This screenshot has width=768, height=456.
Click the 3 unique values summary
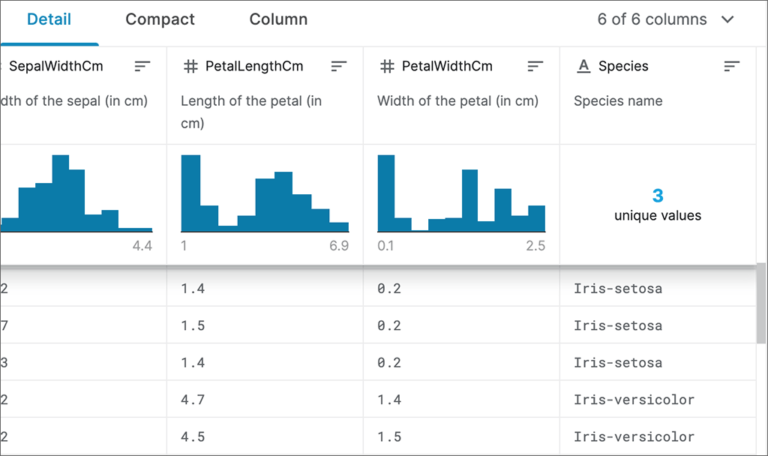point(657,204)
